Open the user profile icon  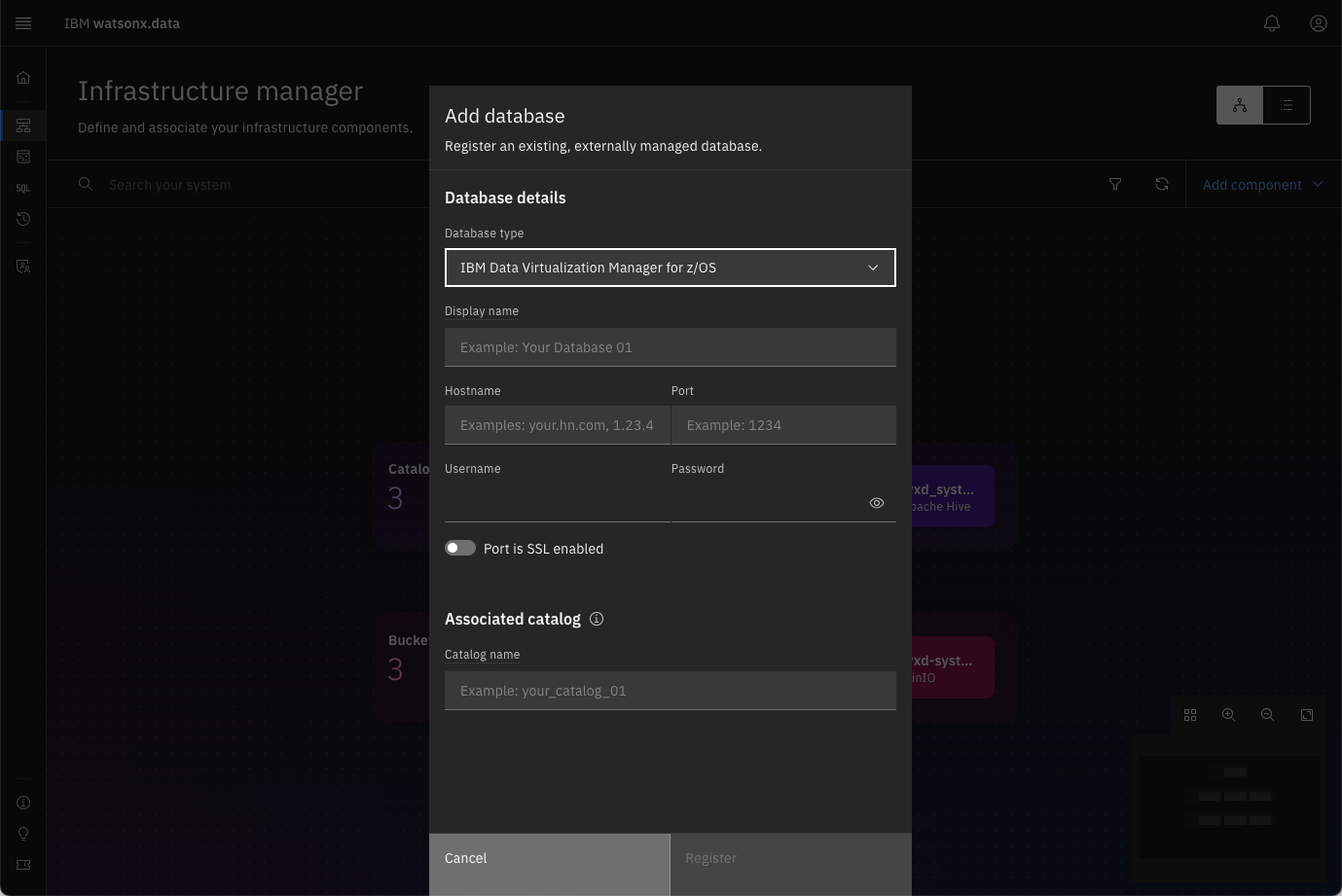point(1319,23)
